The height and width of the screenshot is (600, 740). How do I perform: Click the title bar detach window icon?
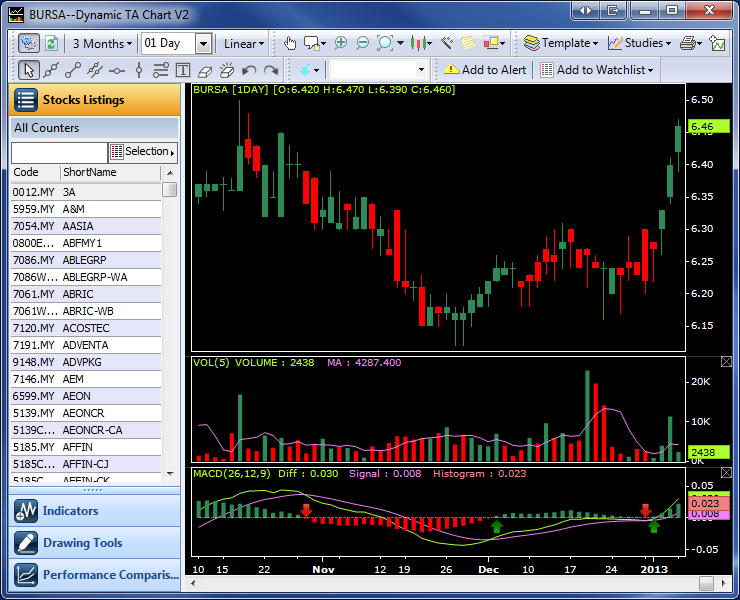613,10
